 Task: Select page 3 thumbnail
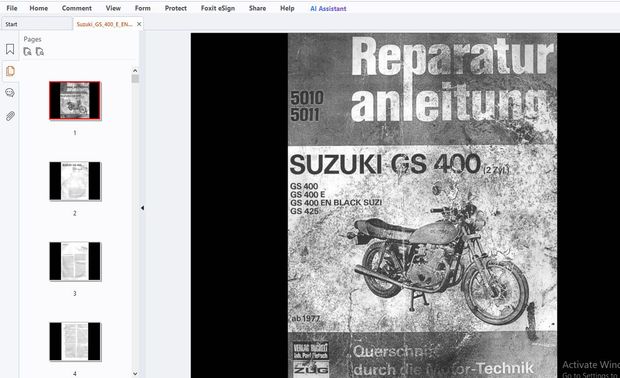75,261
